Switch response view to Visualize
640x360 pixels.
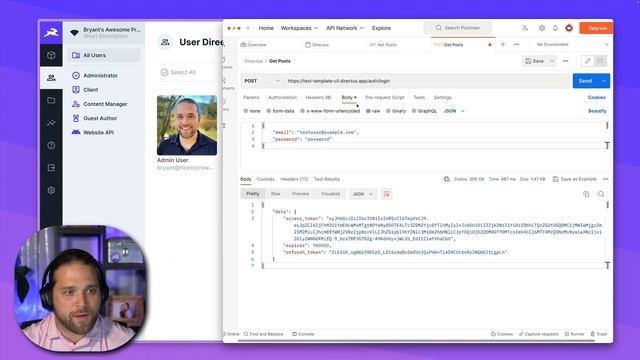330,194
